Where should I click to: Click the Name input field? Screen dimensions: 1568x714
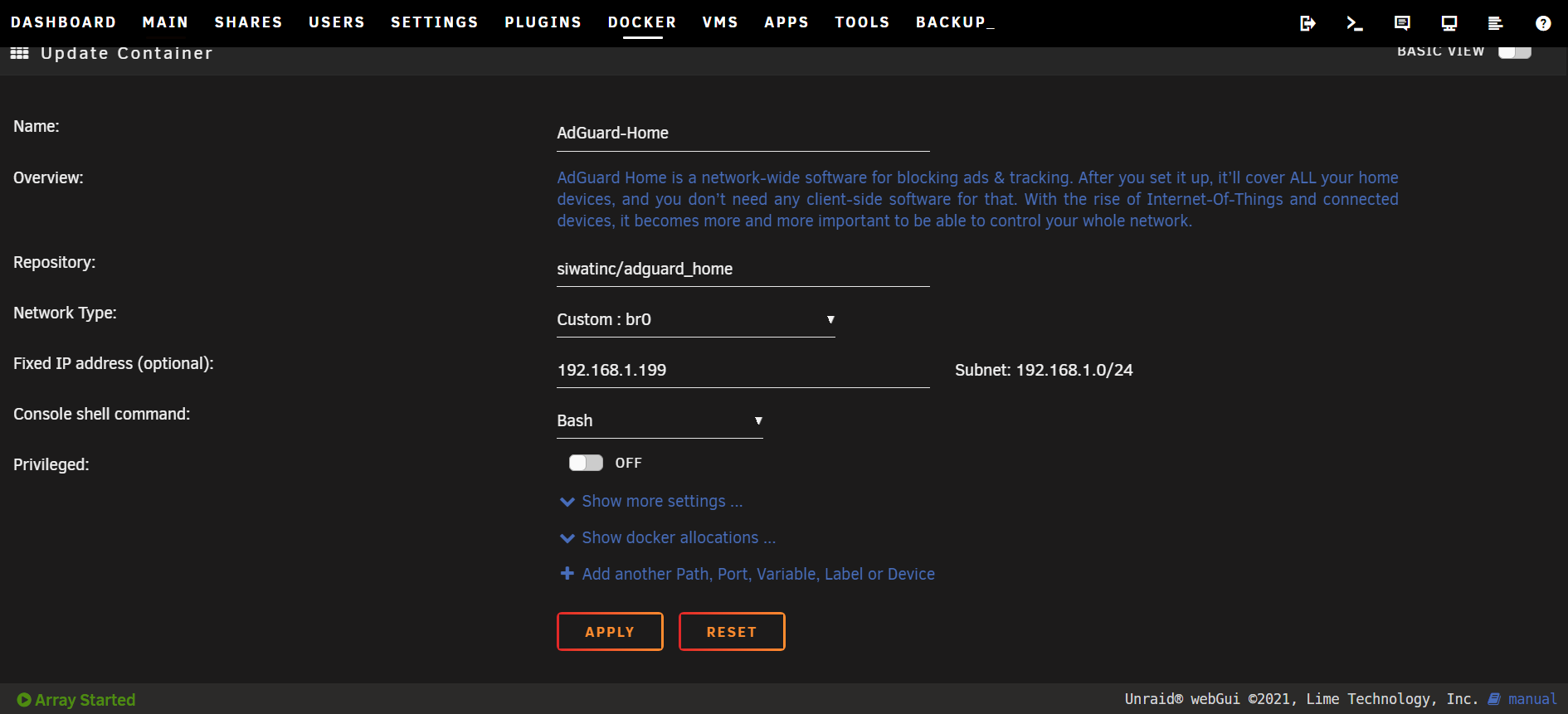[743, 134]
